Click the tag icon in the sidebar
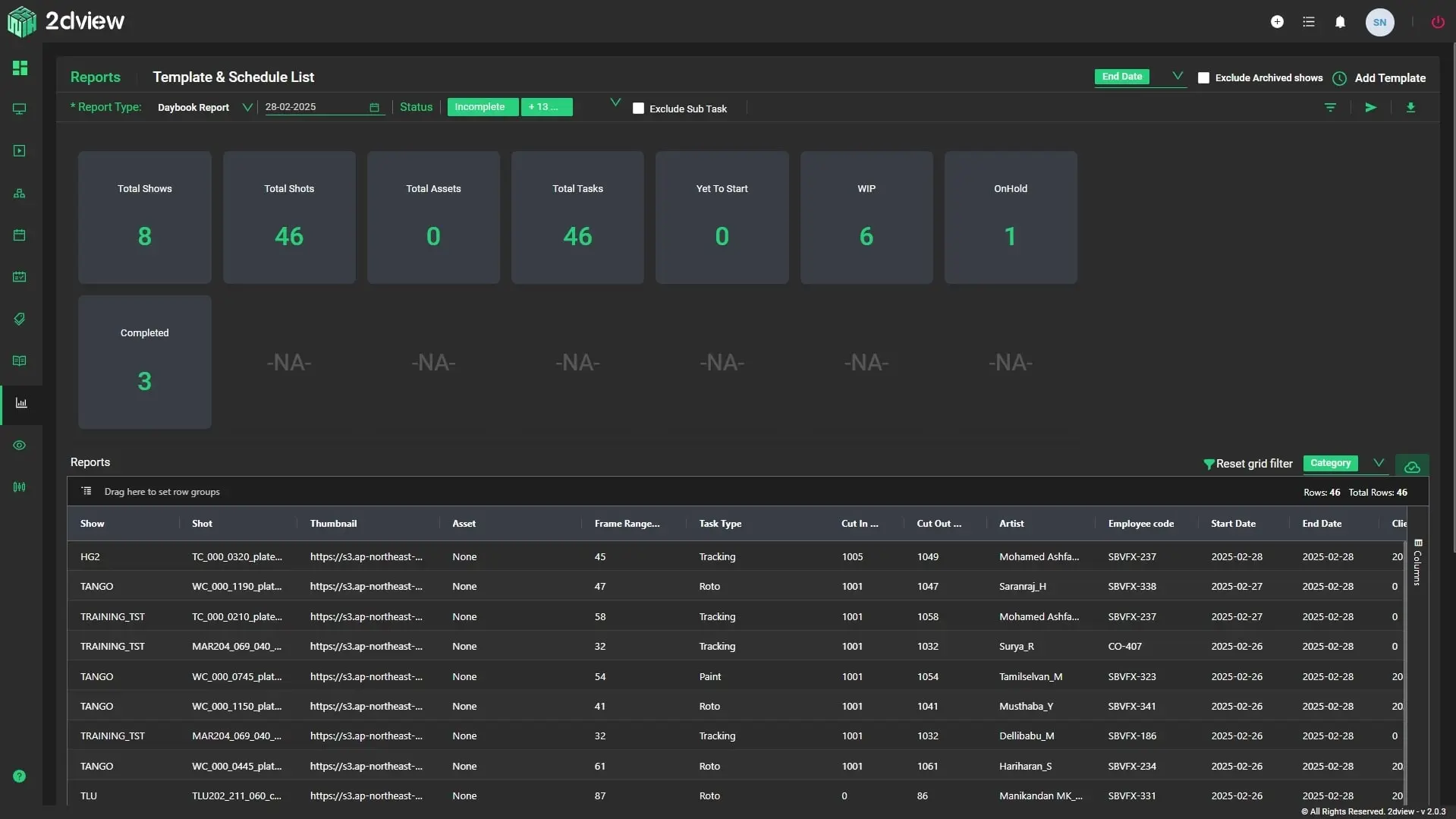1456x819 pixels. click(x=20, y=319)
